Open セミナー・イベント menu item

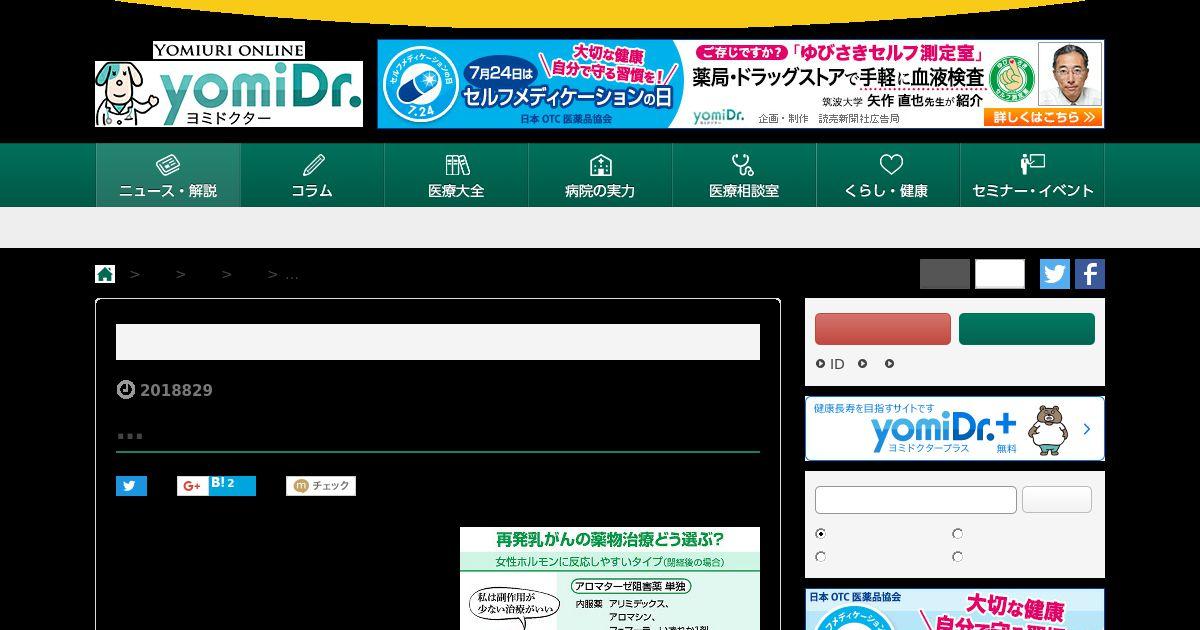(x=1032, y=175)
